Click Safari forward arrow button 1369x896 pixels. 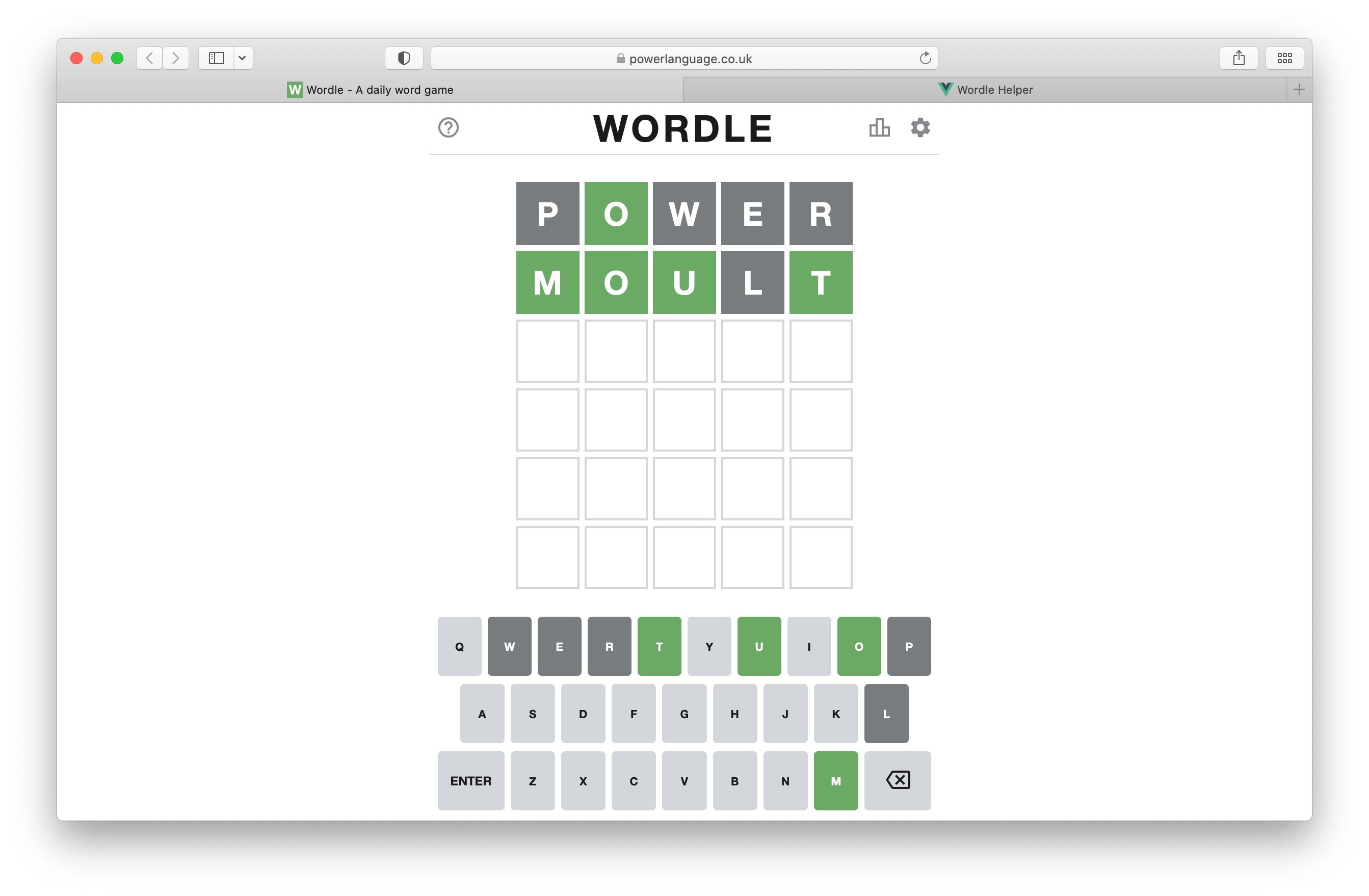point(176,58)
